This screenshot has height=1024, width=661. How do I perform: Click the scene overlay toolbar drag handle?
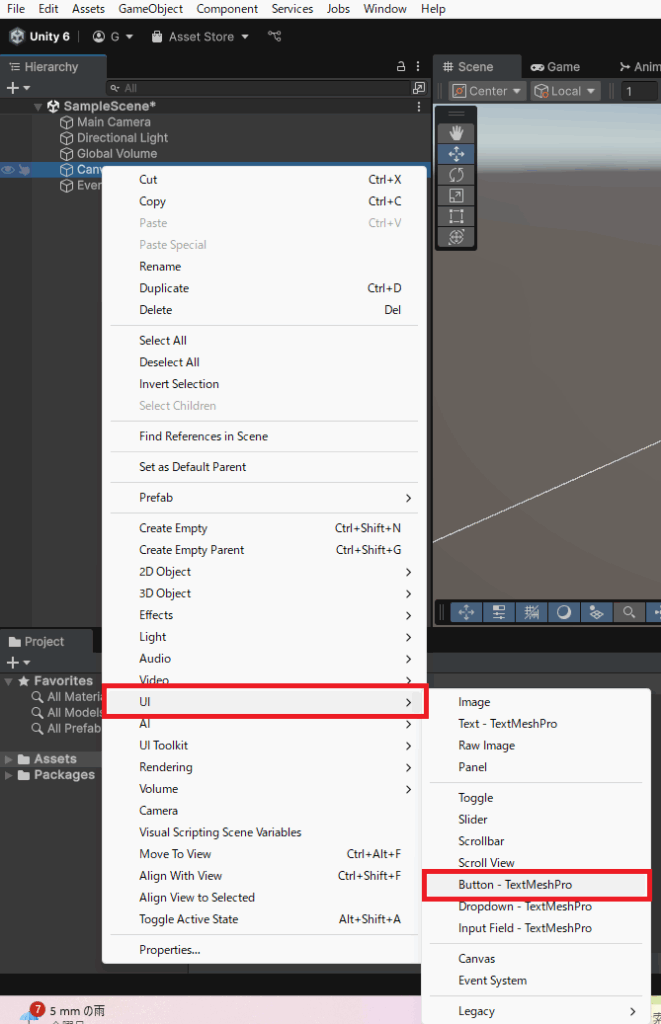456,114
